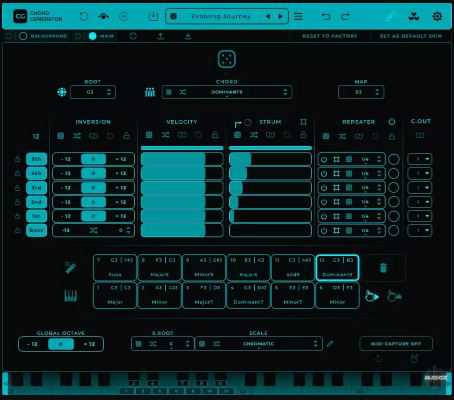The height and width of the screenshot is (400, 454).
Task: Click the Map value stepper arrows
Action: (377, 92)
